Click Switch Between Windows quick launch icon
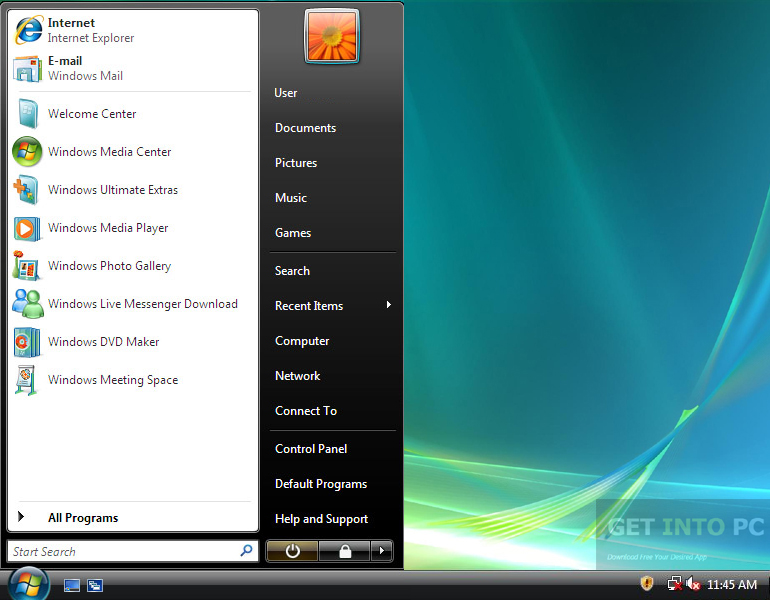This screenshot has height=600, width=770. tap(95, 585)
